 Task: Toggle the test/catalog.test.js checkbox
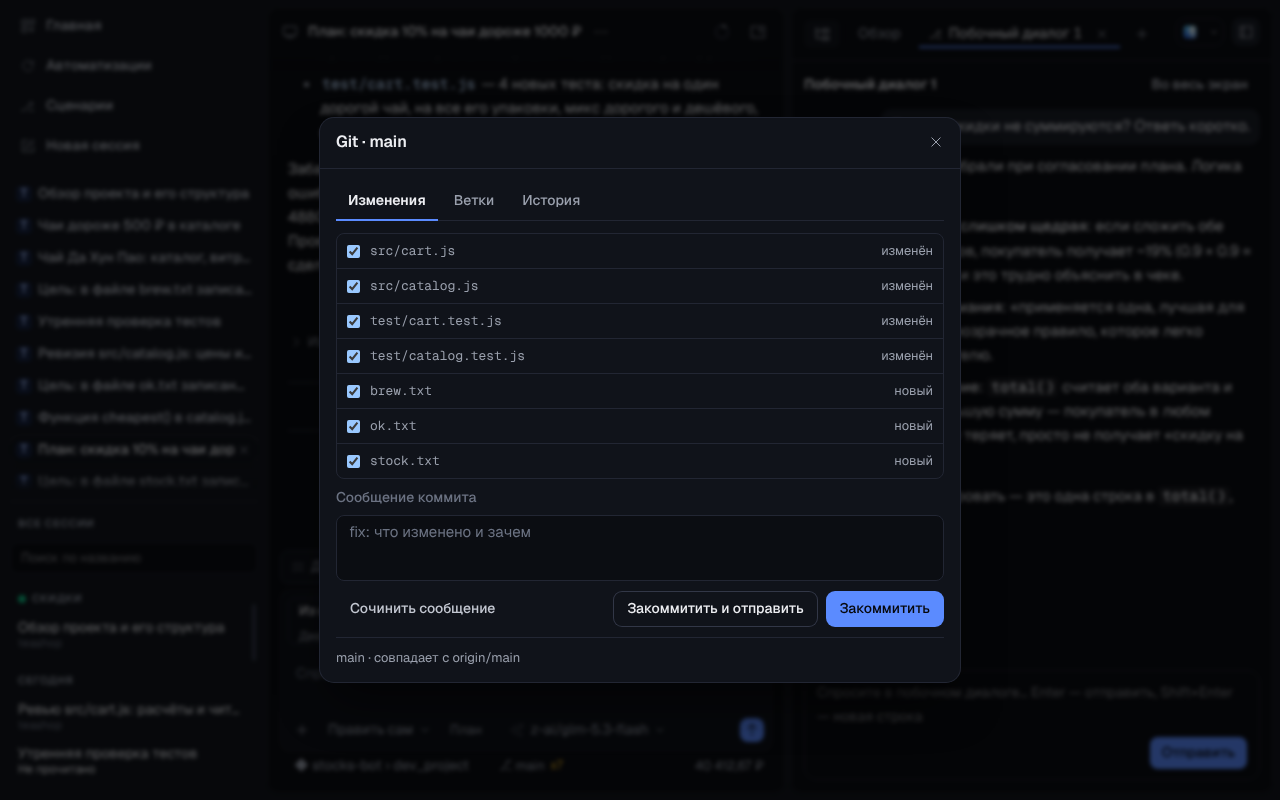coord(353,356)
